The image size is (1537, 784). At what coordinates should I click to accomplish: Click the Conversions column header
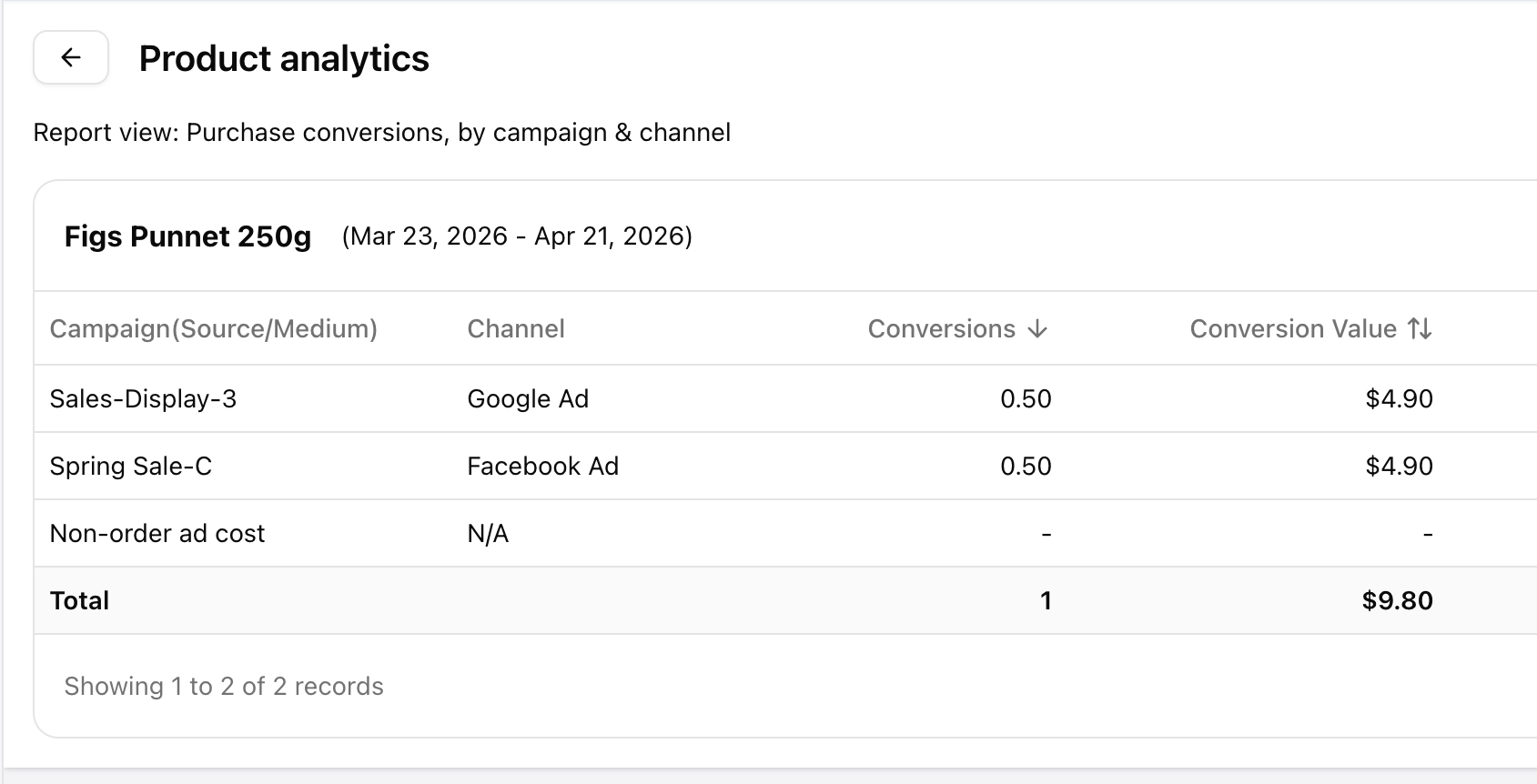941,329
